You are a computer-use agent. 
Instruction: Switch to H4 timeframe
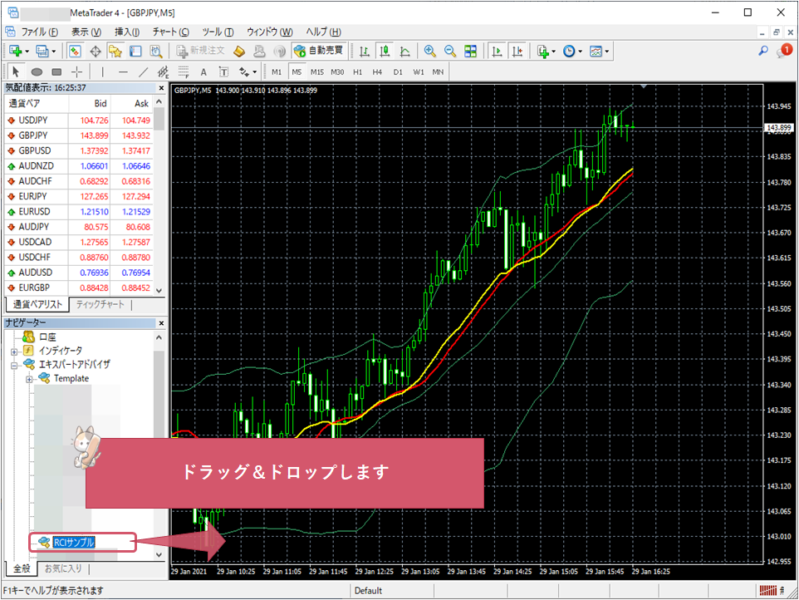pyautogui.click(x=377, y=72)
